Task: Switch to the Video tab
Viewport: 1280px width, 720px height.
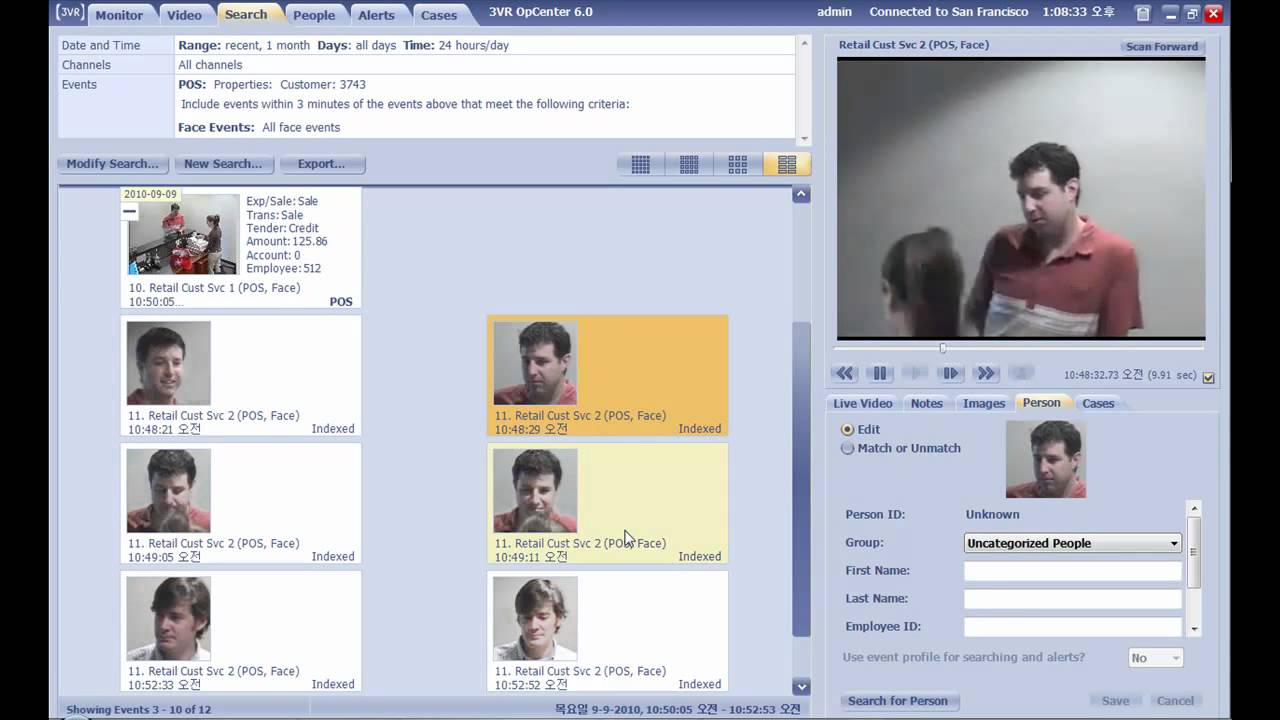Action: click(x=184, y=15)
